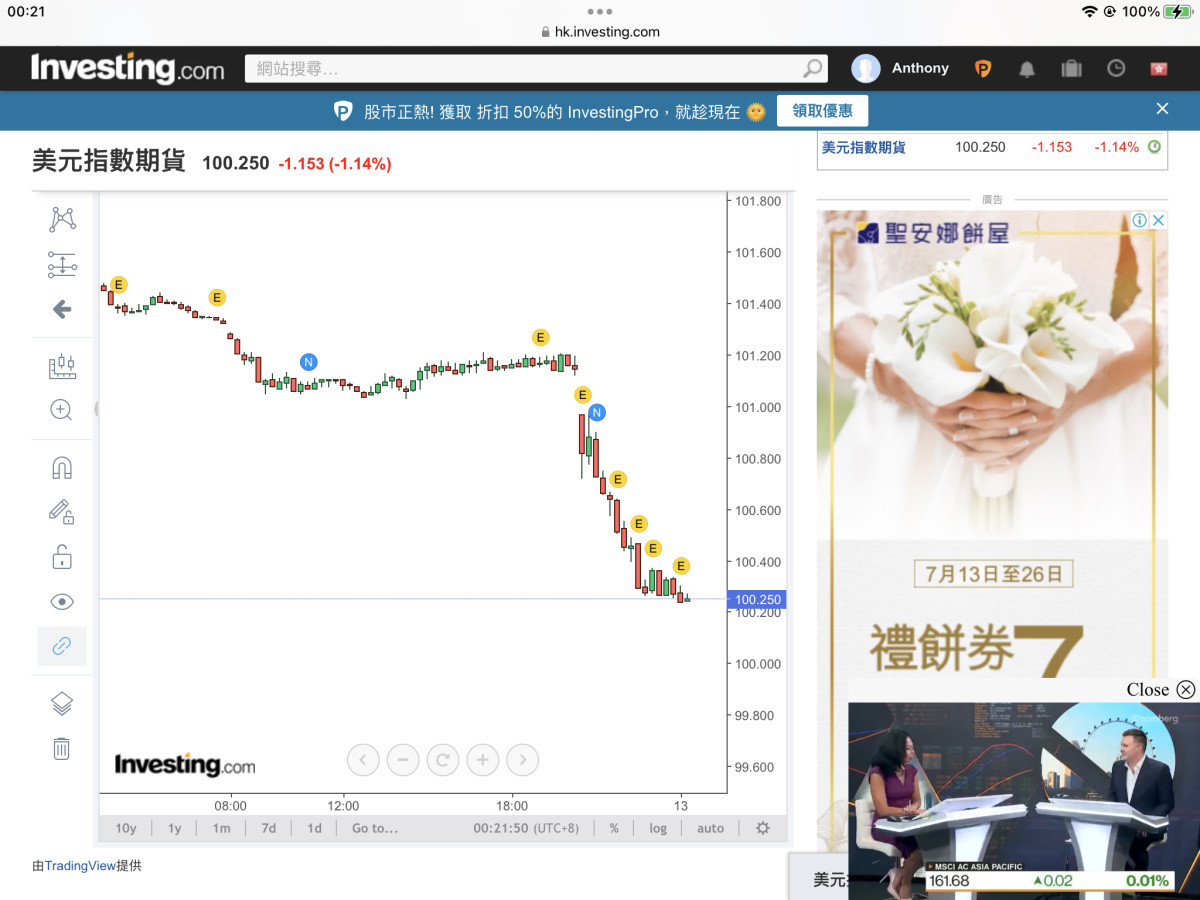Open the clock history icon
Image resolution: width=1200 pixels, height=900 pixels.
(1116, 68)
